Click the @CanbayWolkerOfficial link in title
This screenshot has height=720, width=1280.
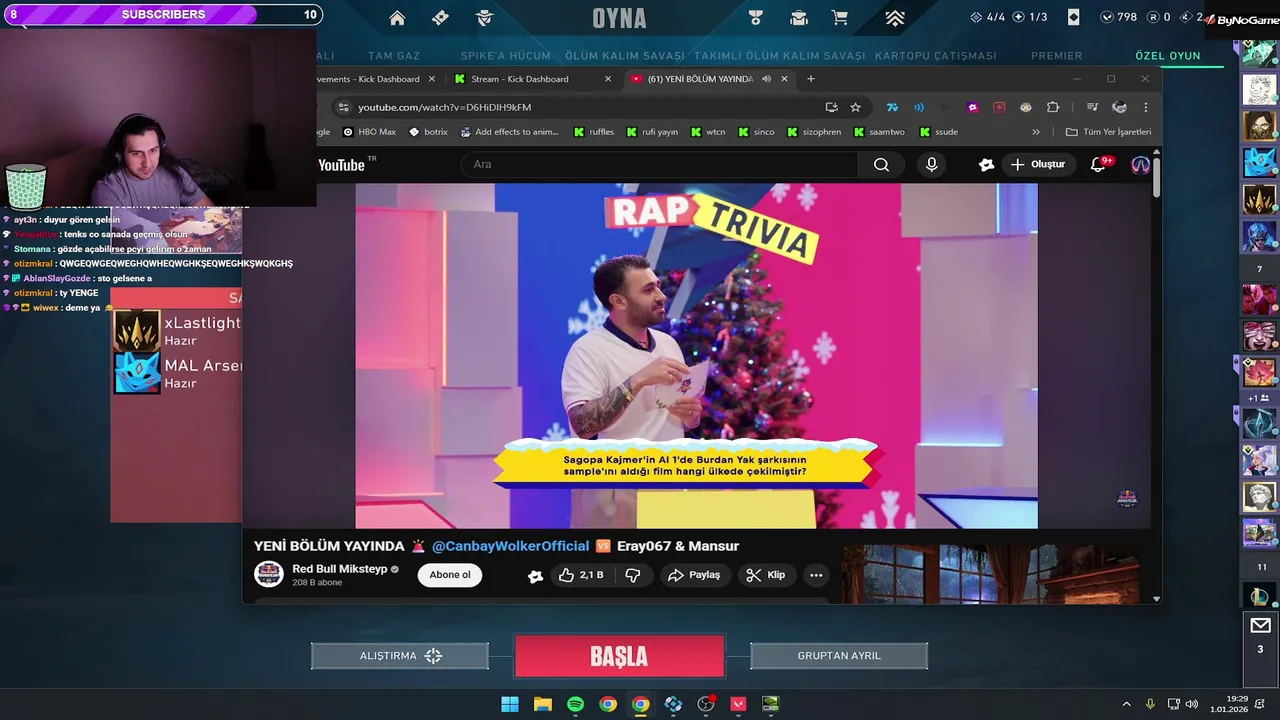(x=510, y=546)
